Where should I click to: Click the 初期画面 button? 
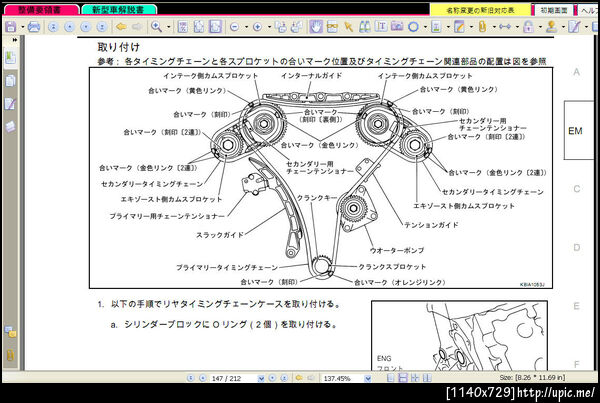(553, 10)
